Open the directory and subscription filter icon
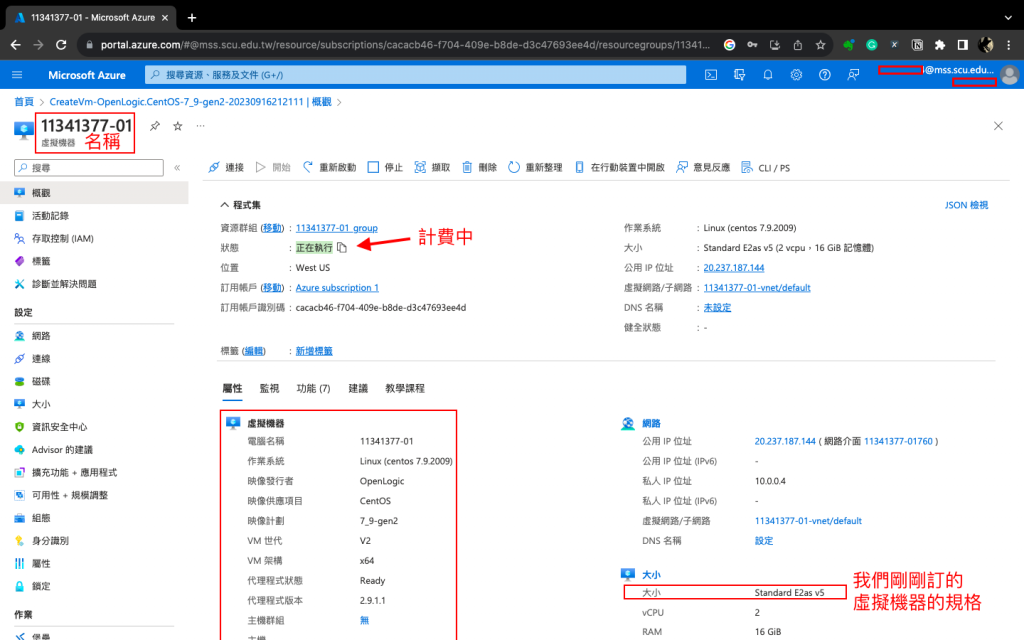The width and height of the screenshot is (1024, 640). point(739,75)
